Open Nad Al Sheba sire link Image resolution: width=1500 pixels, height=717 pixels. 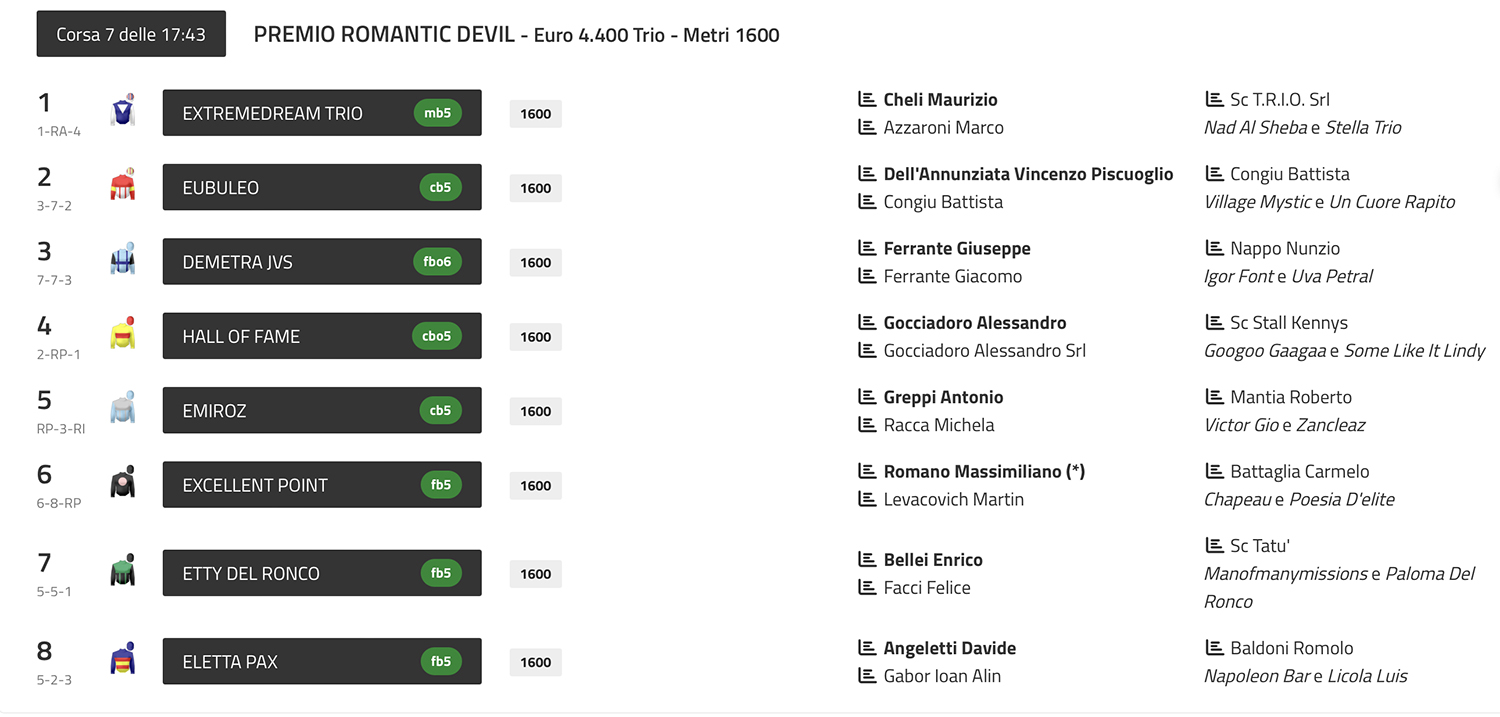click(1255, 127)
